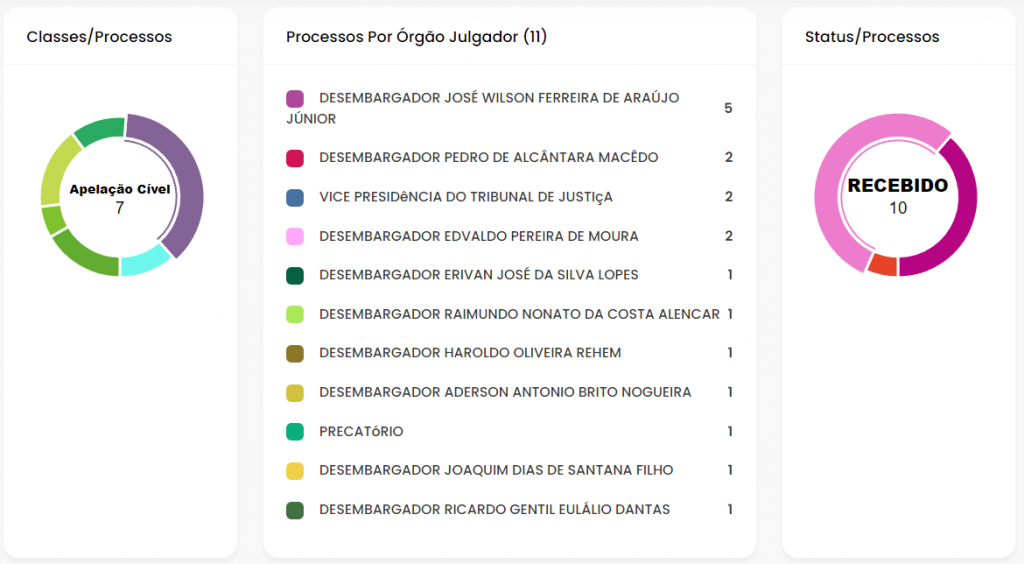
Task: Click the RECEBIDO label in the Status chart
Action: [897, 185]
